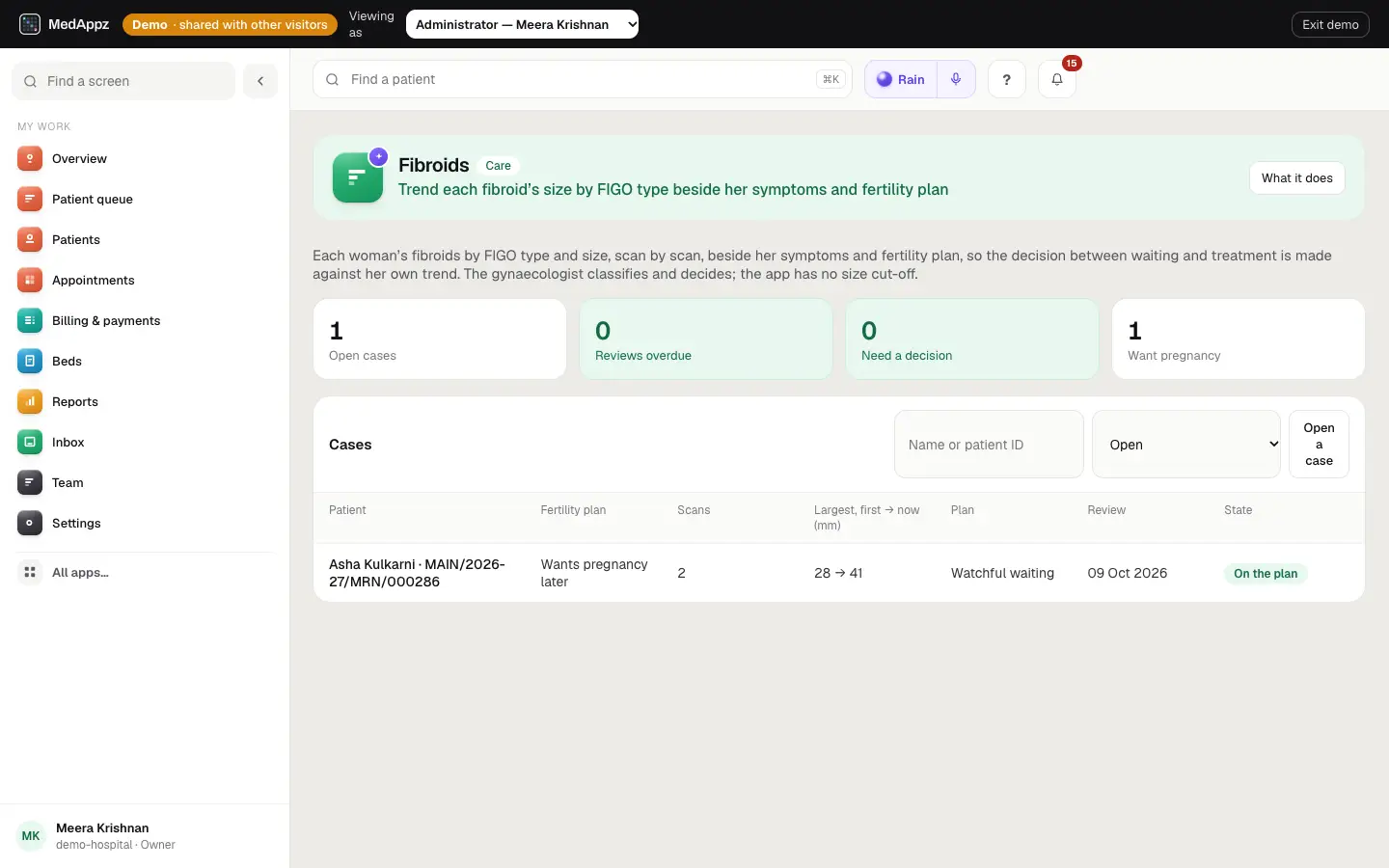Open the Appointments sidebar icon

30,281
